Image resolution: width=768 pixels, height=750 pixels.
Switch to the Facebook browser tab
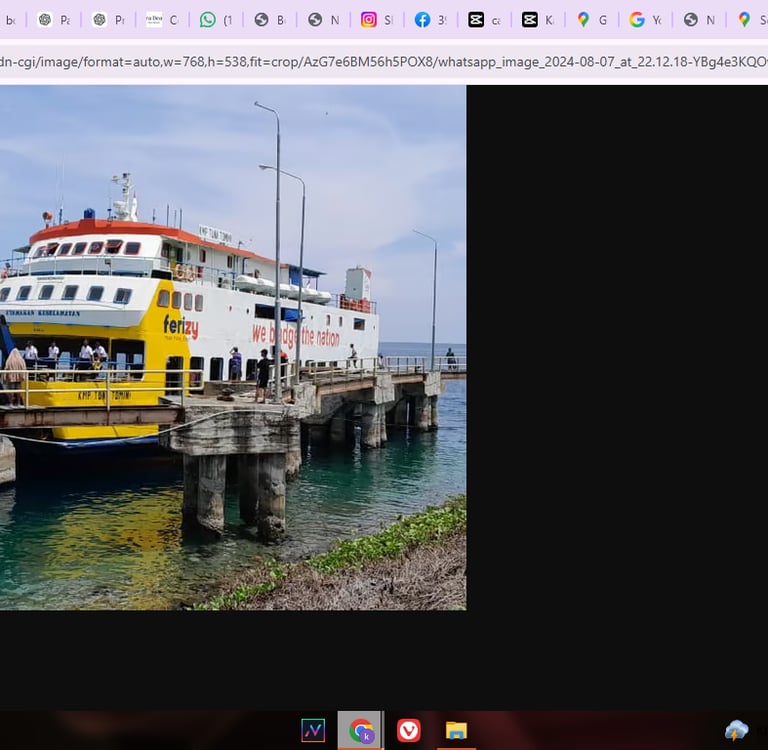(x=431, y=20)
